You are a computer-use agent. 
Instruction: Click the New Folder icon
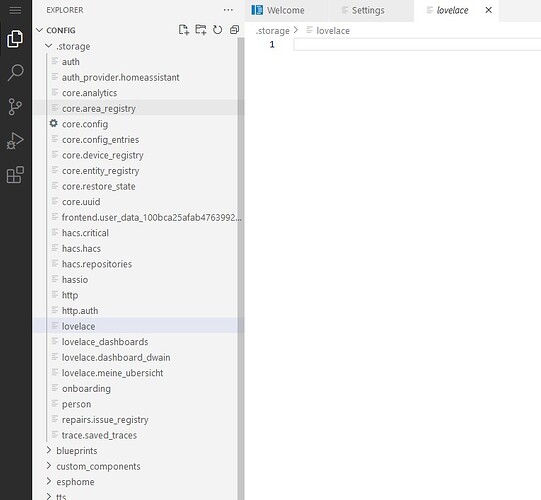pyautogui.click(x=200, y=30)
